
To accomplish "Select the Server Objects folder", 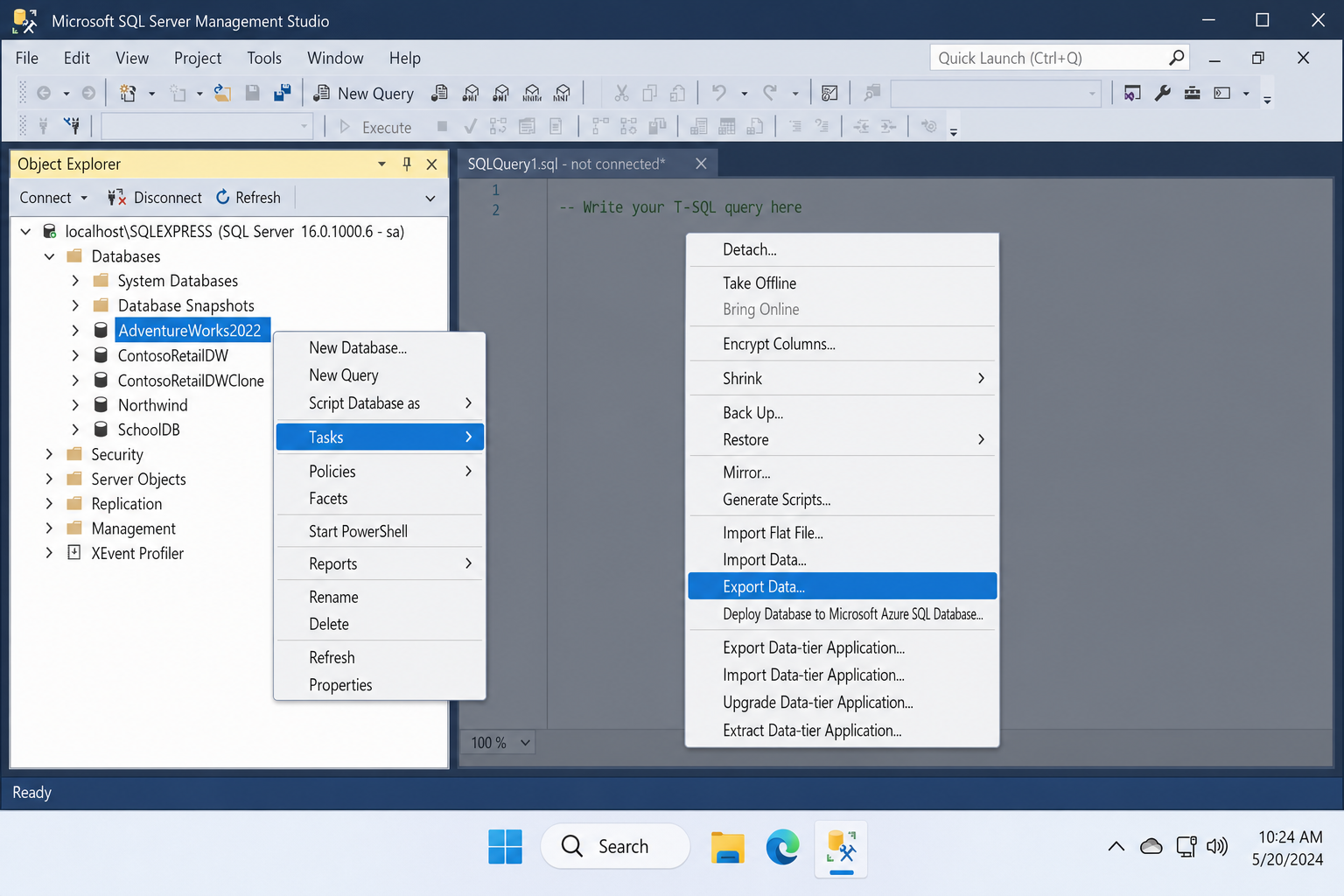I will tap(138, 479).
